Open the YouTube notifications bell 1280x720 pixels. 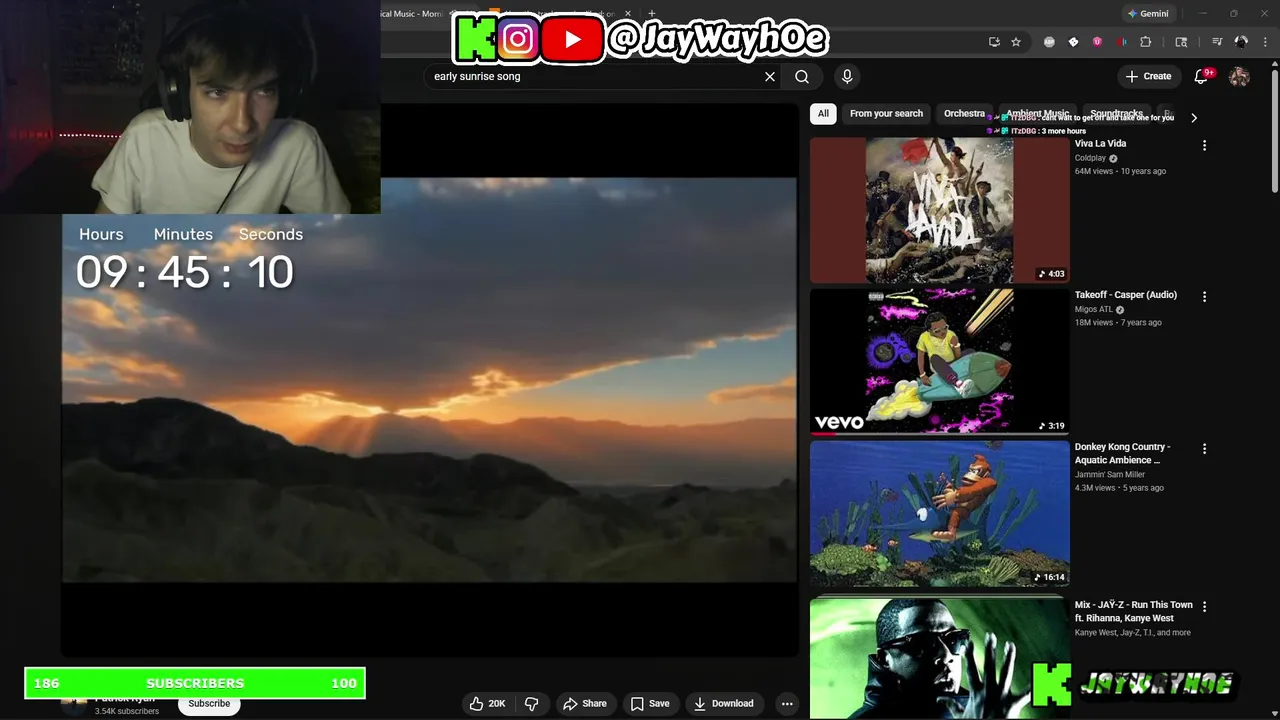pos(1202,76)
